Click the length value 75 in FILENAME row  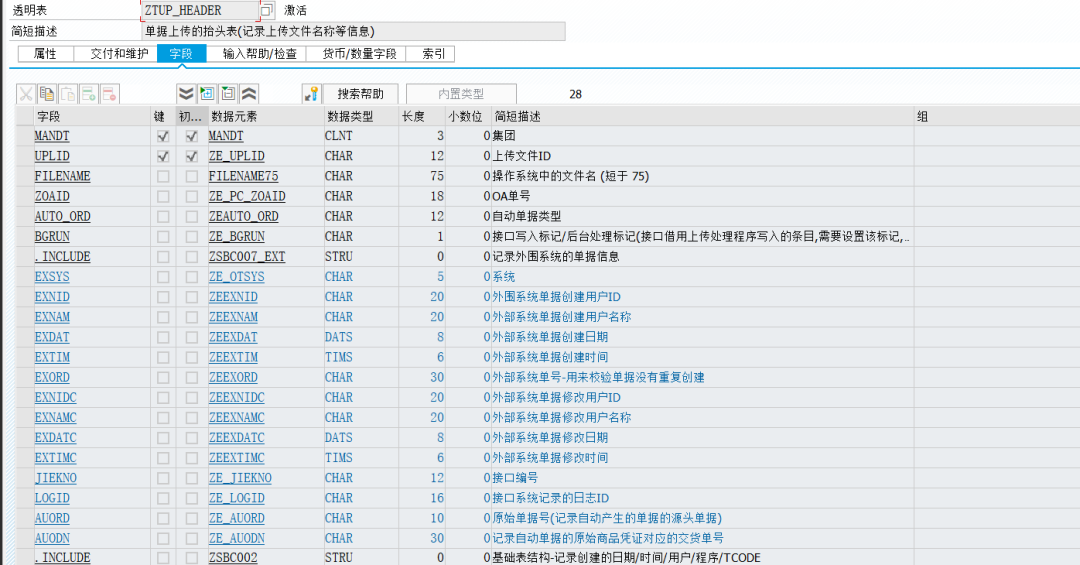click(x=437, y=176)
